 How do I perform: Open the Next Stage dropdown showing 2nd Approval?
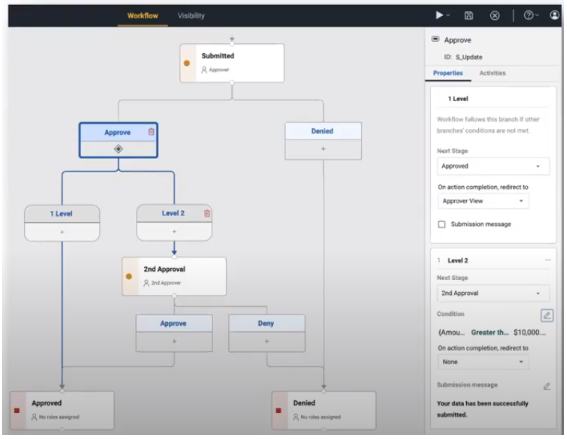click(x=493, y=293)
